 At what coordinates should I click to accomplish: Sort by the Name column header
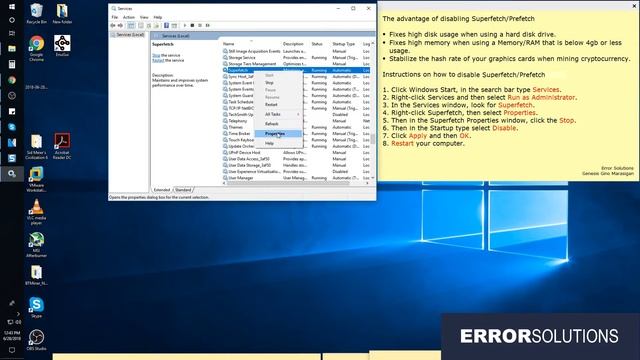[251, 44]
